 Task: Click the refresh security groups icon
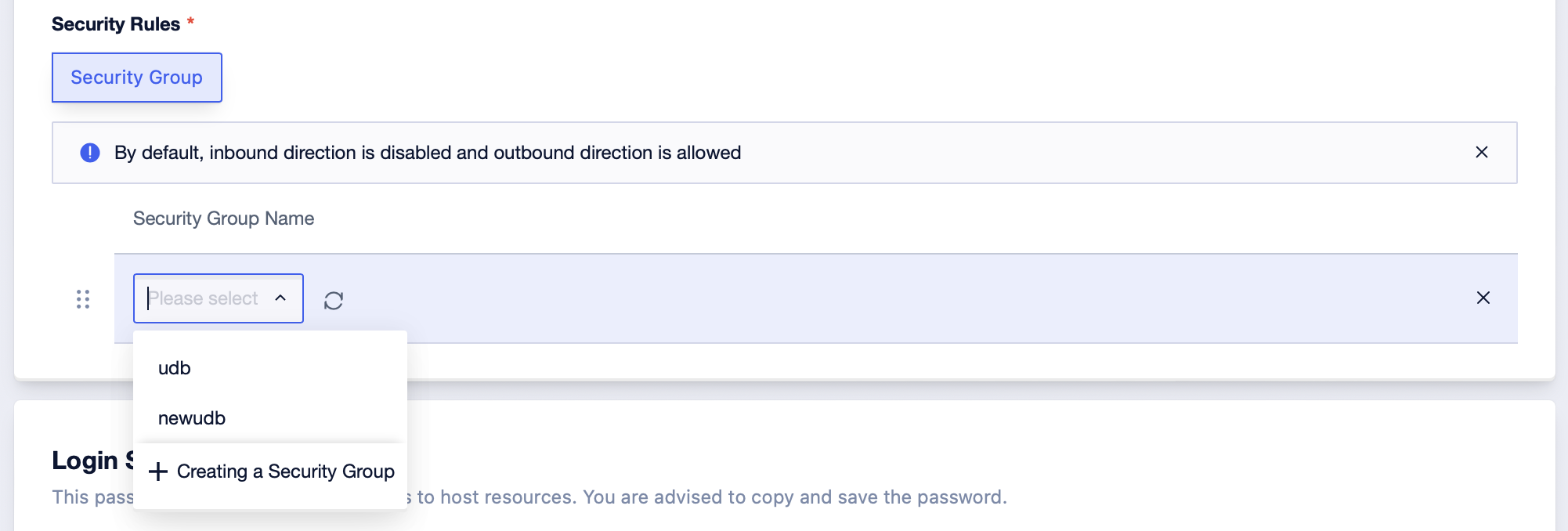point(334,301)
